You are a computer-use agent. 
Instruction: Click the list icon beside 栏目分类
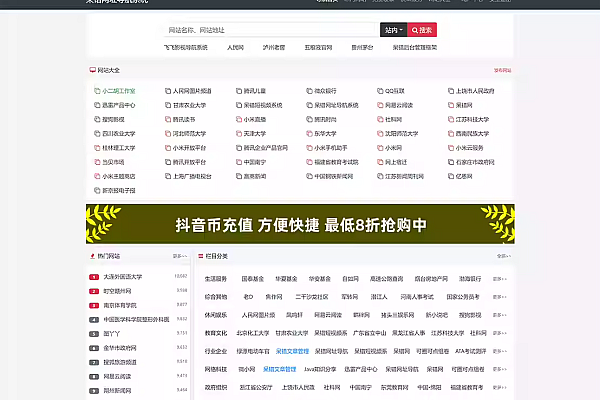(x=201, y=256)
